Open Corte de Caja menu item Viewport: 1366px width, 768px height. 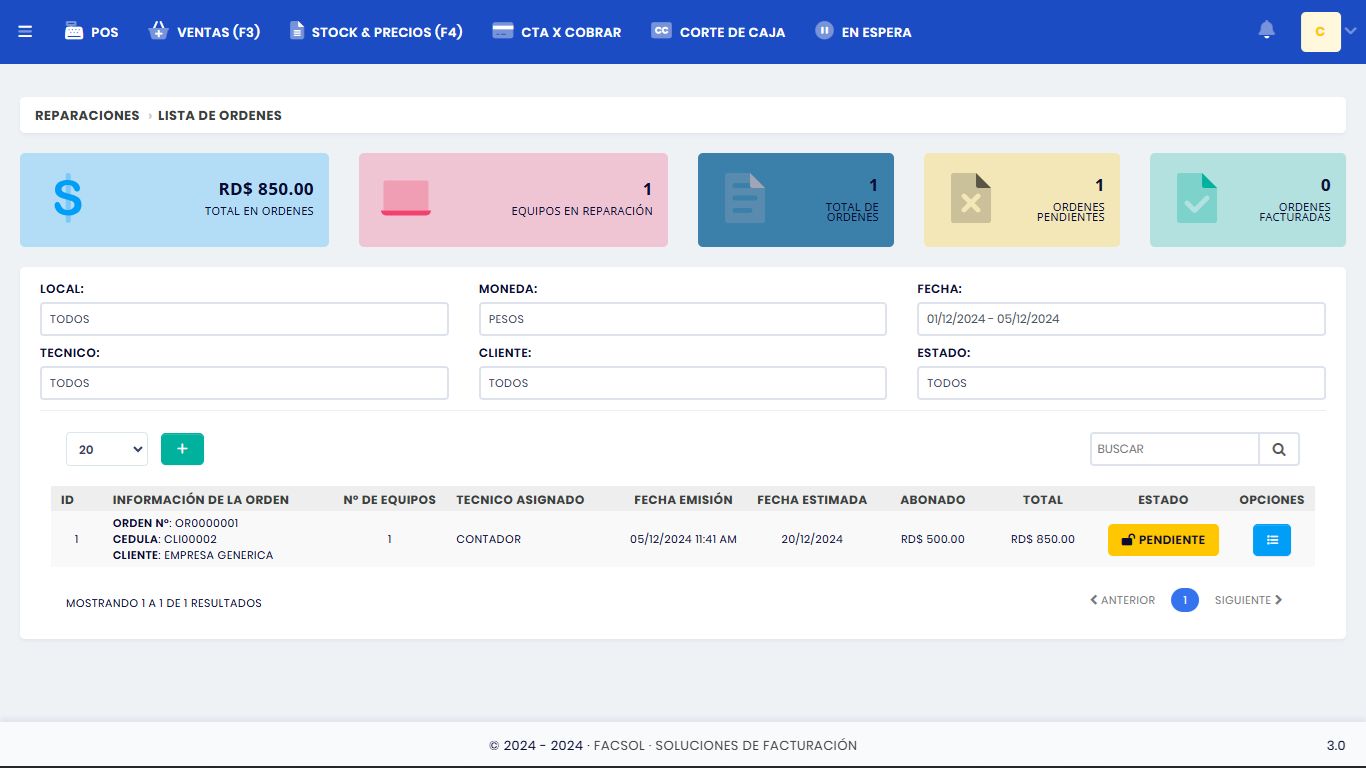[x=718, y=32]
